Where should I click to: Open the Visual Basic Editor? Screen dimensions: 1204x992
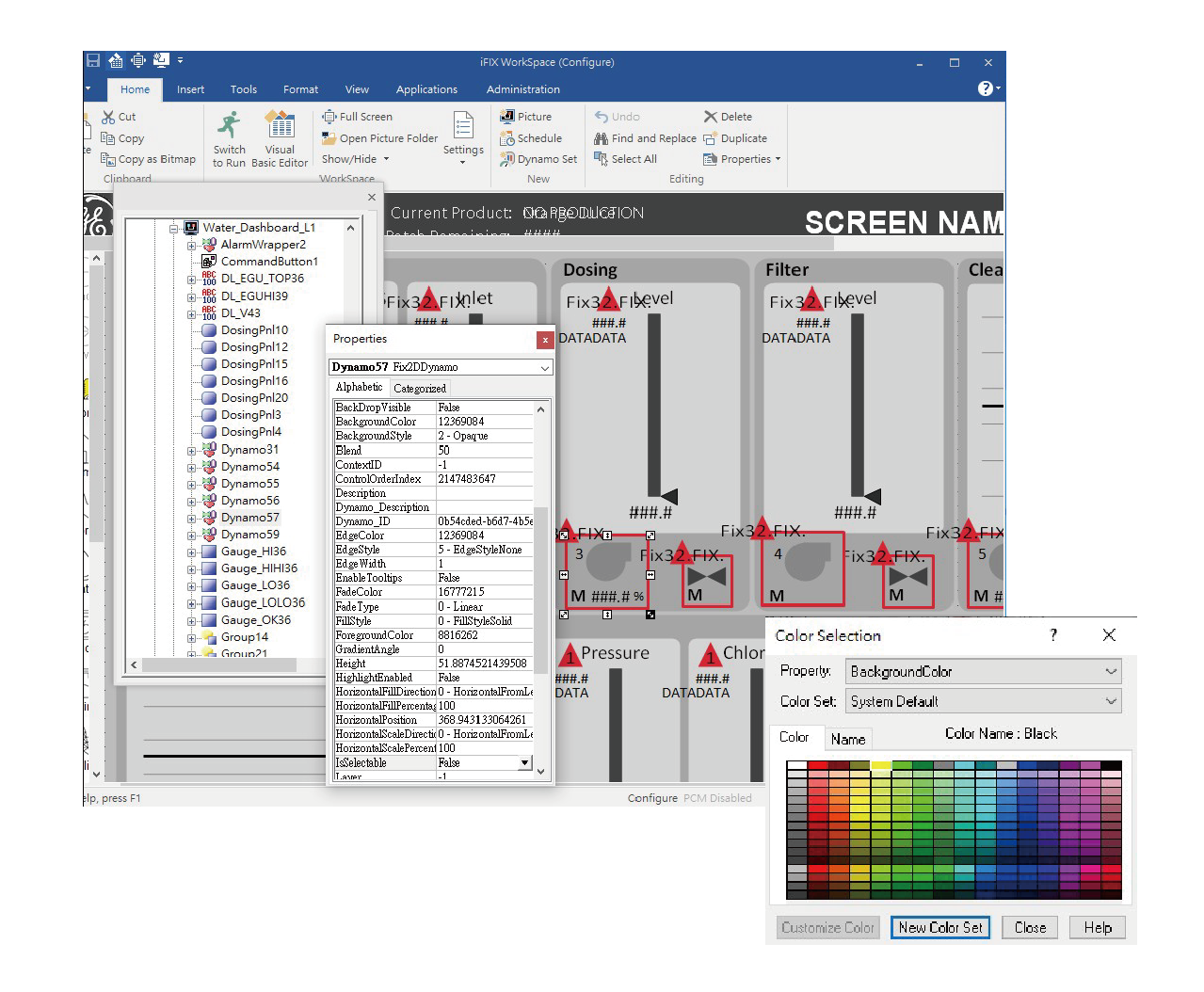280,125
